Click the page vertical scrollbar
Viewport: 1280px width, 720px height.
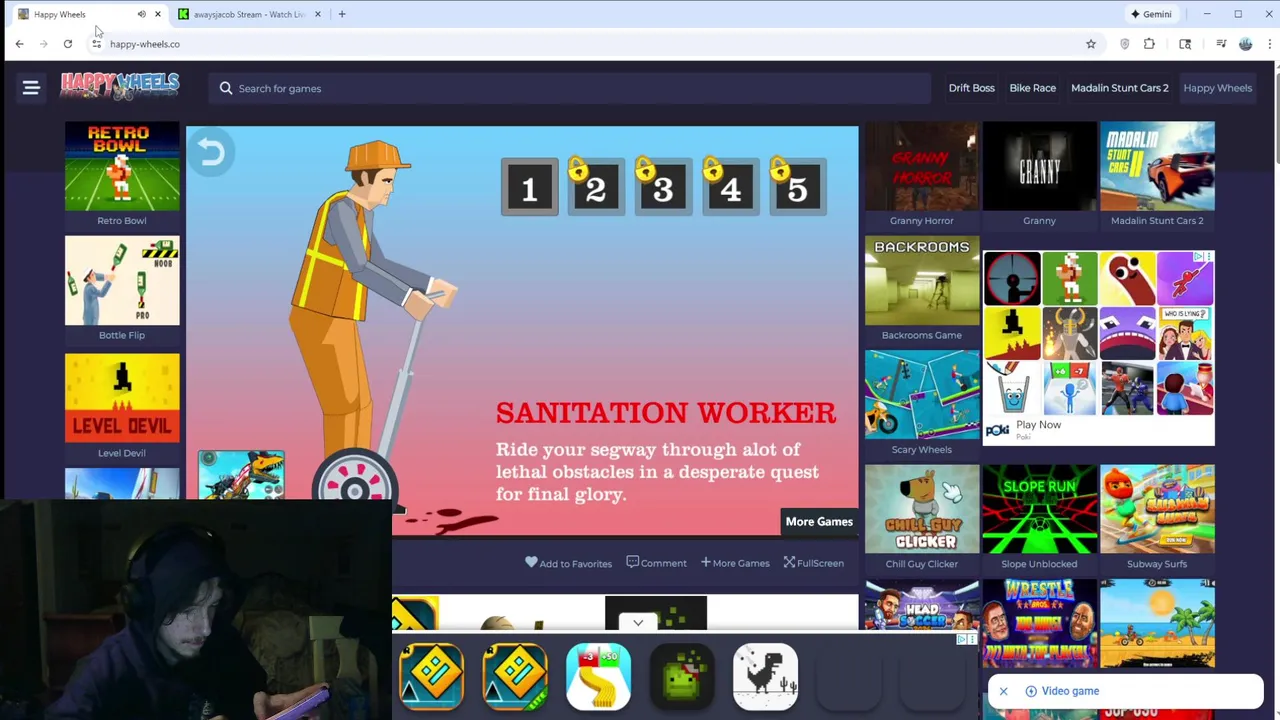[x=1275, y=120]
